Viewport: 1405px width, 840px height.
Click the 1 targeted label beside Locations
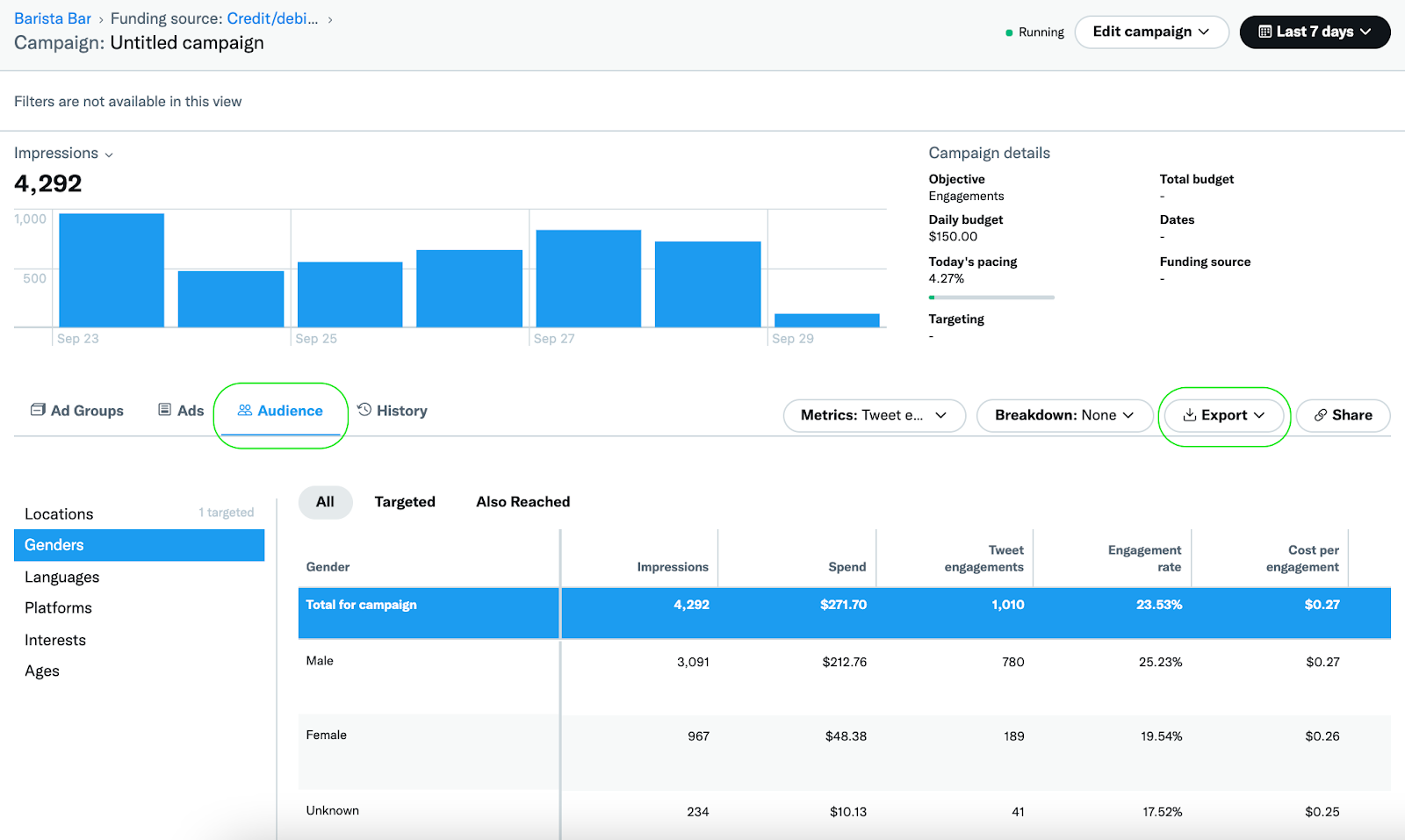[x=226, y=513]
